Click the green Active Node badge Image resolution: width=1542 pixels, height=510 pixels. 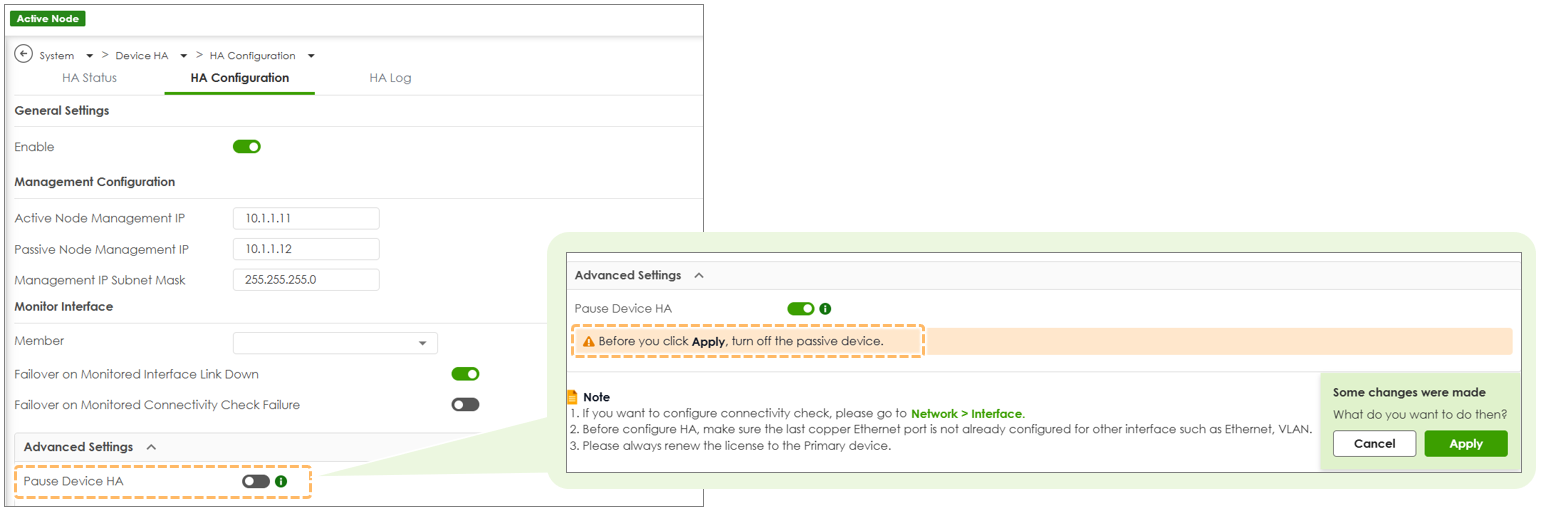click(47, 19)
